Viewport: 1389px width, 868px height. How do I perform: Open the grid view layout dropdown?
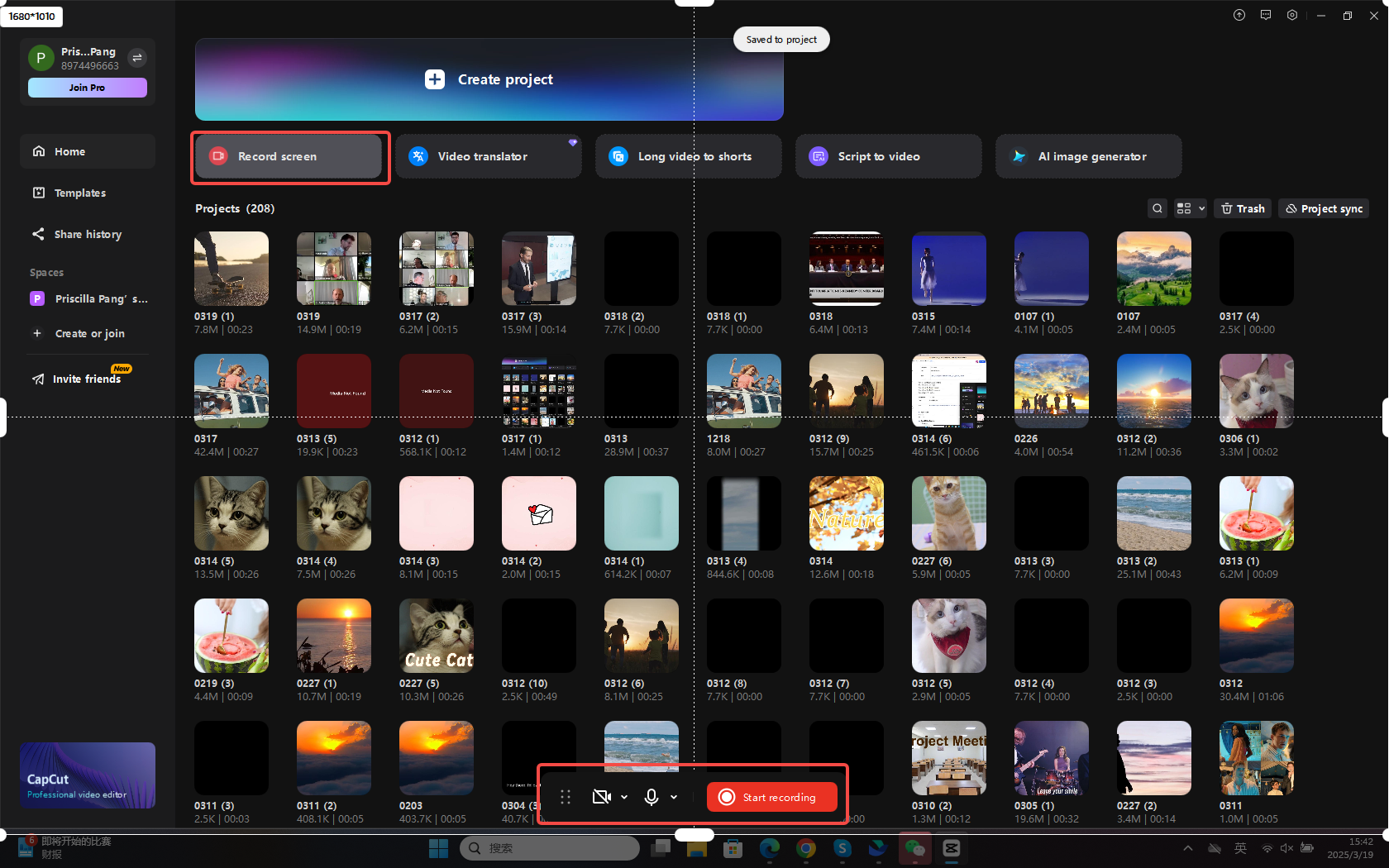(x=1190, y=208)
